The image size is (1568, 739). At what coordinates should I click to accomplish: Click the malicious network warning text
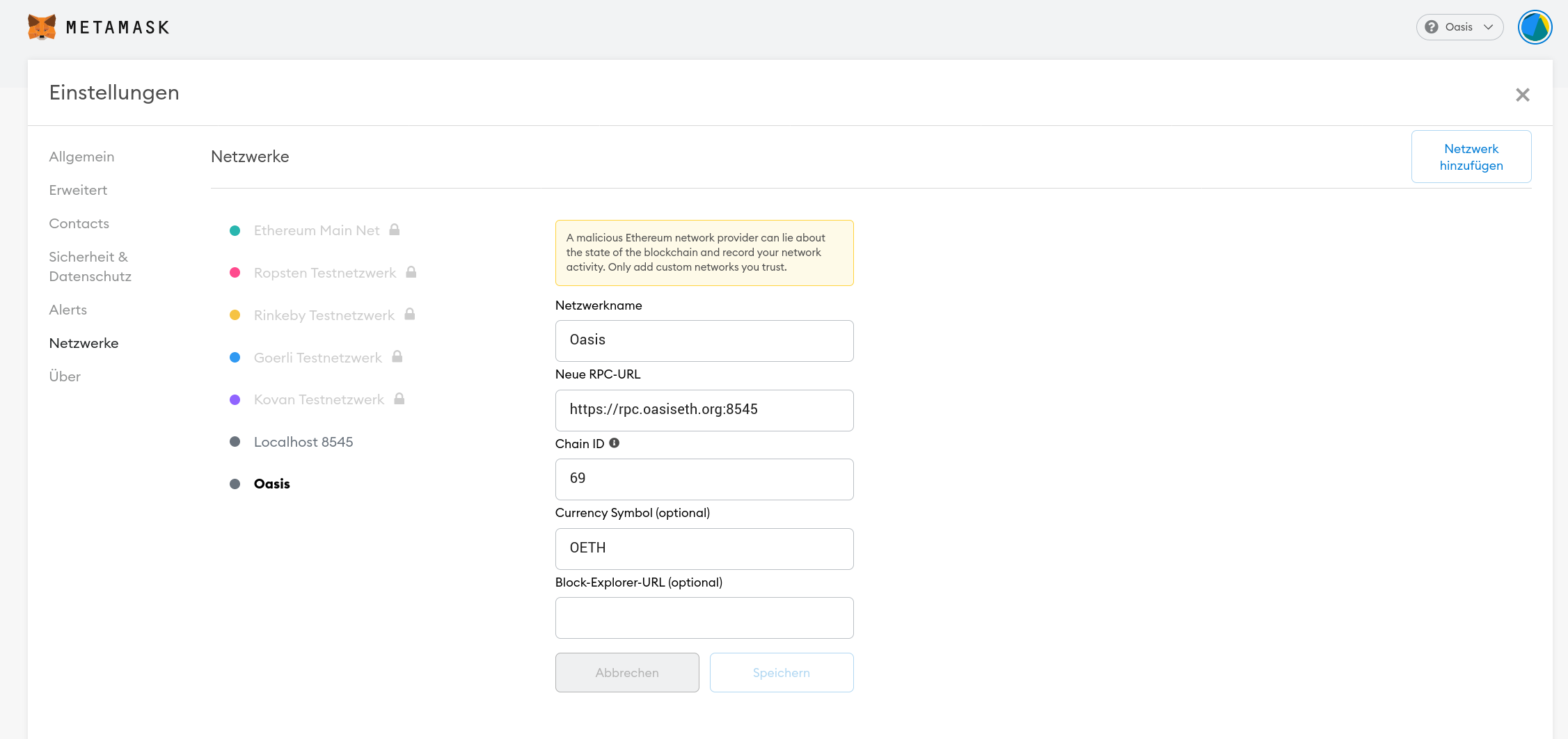pos(695,253)
